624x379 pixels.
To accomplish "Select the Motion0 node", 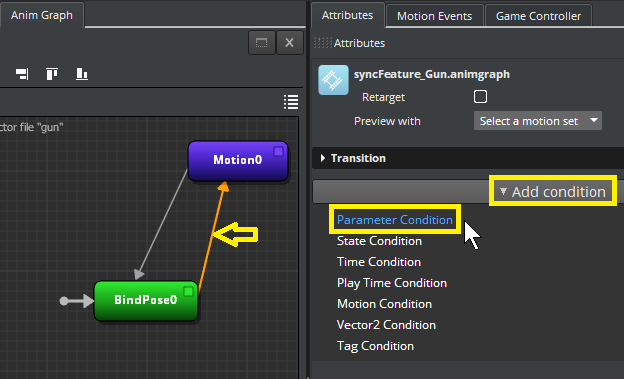I will [238, 161].
